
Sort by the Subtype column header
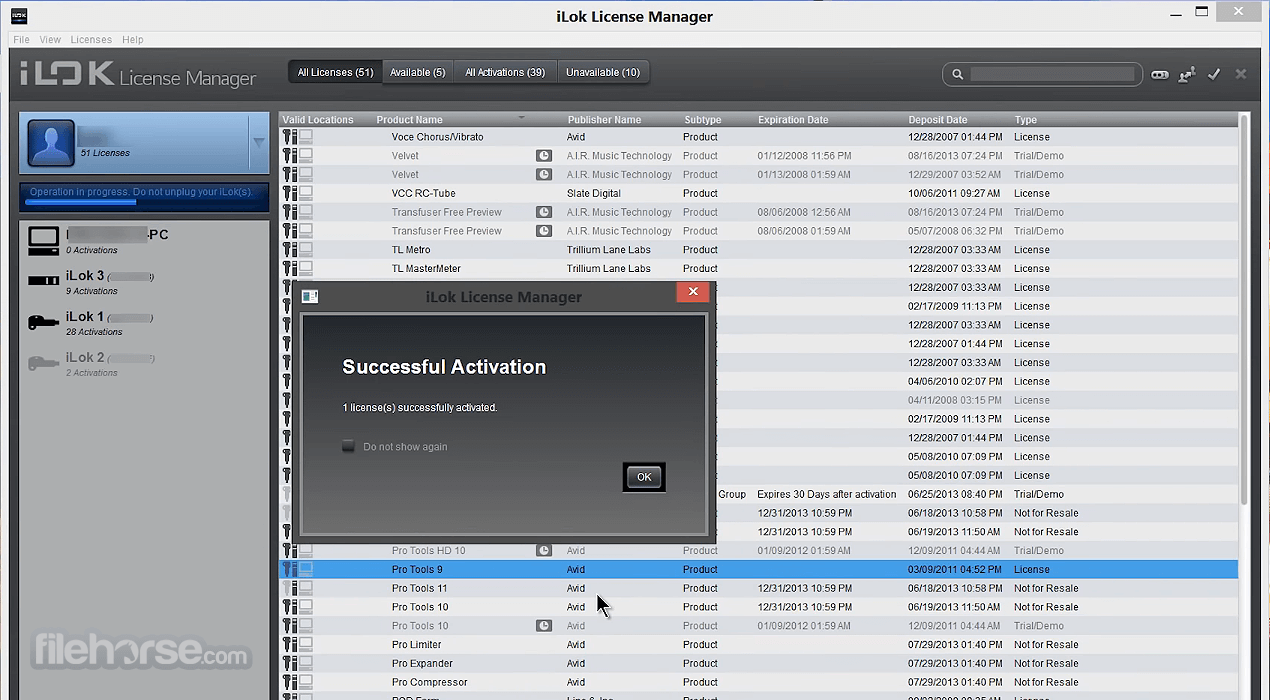[702, 120]
